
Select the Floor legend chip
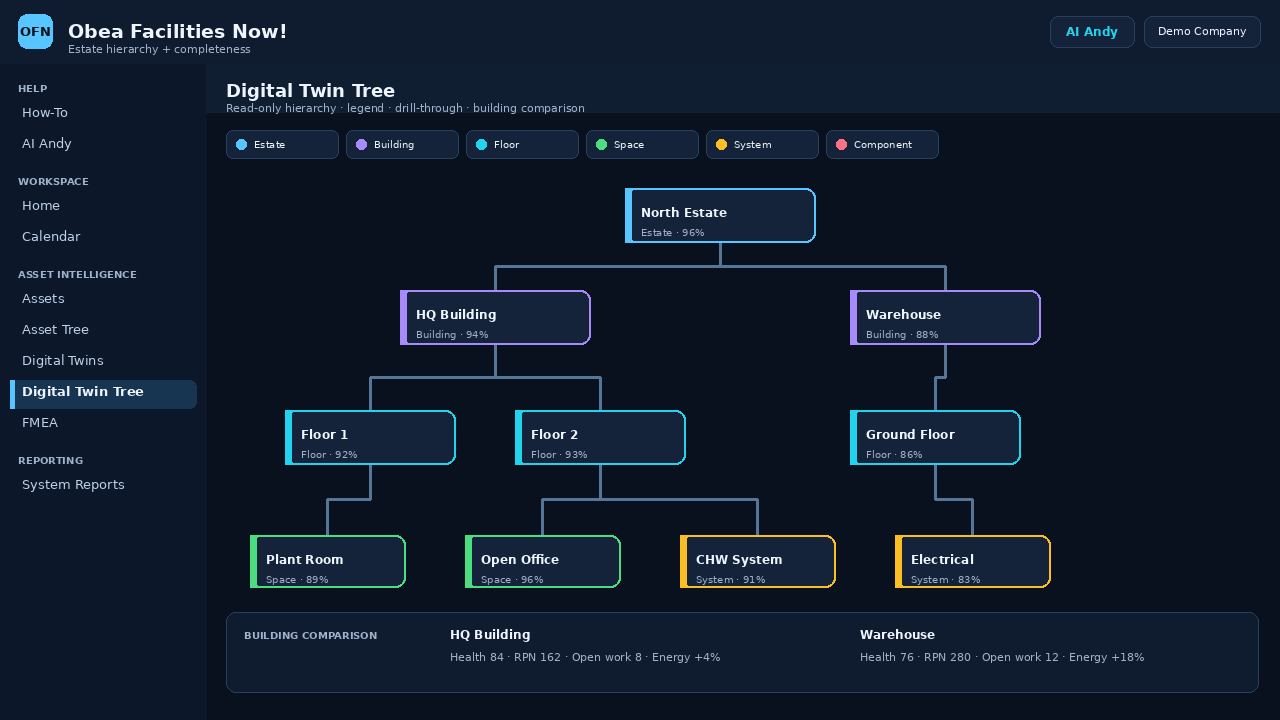tap(522, 145)
